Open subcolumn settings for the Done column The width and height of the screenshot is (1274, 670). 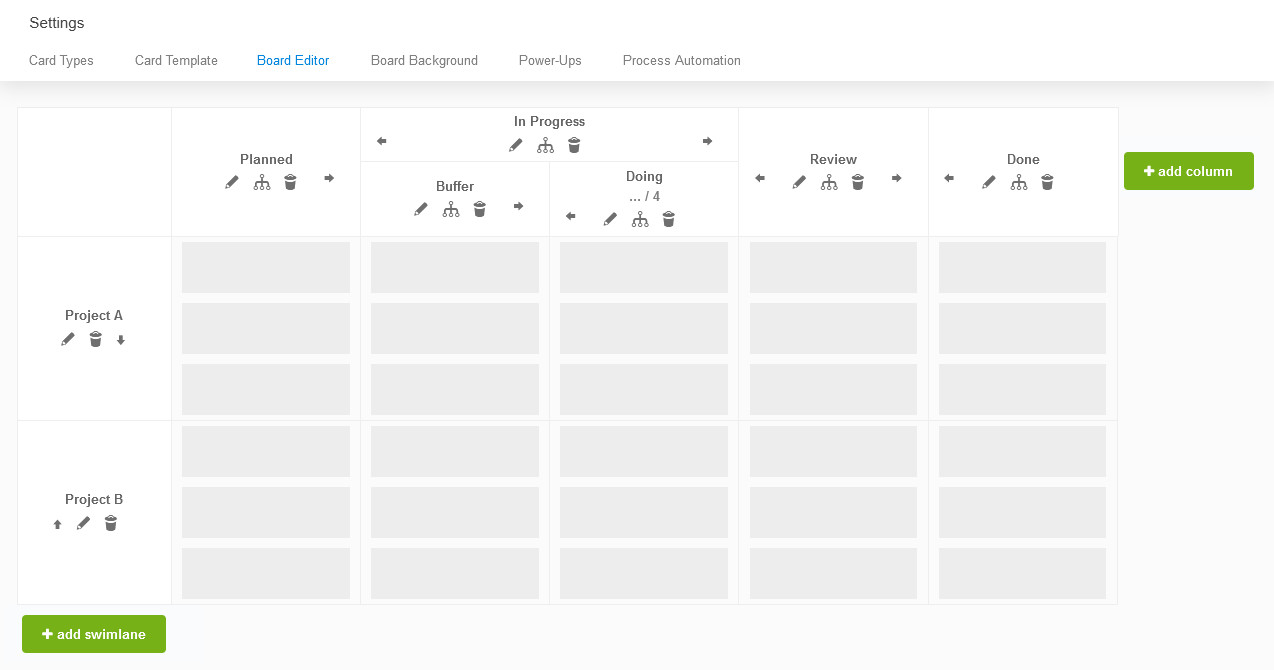(x=1018, y=182)
